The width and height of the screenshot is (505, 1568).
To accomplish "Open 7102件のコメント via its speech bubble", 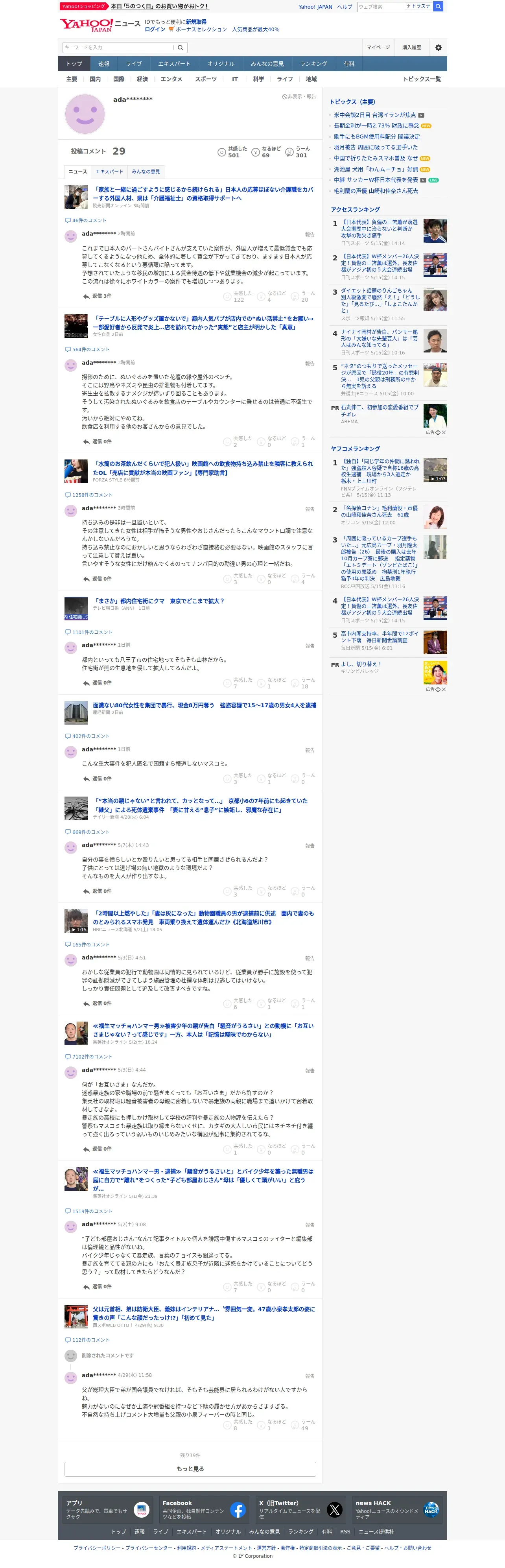I will tap(68, 1057).
